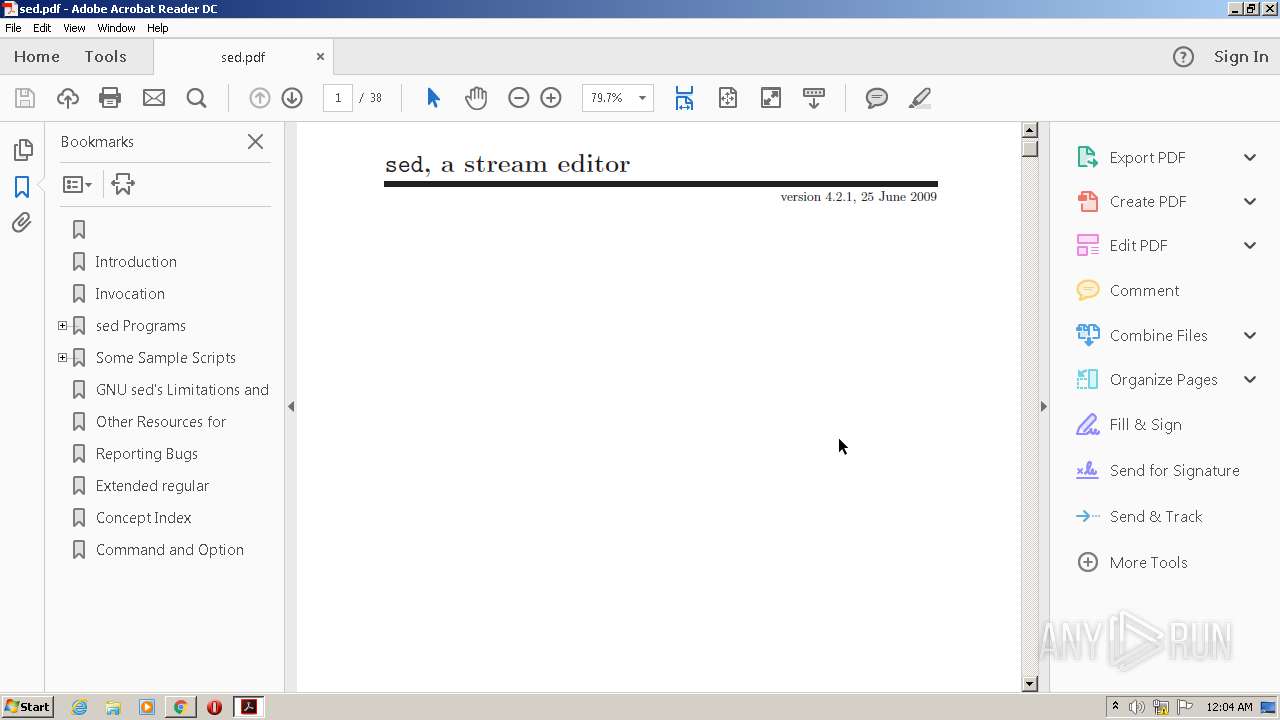The image size is (1280, 720).
Task: Toggle the Bookmarks panel sidebar icon
Action: coord(22,187)
